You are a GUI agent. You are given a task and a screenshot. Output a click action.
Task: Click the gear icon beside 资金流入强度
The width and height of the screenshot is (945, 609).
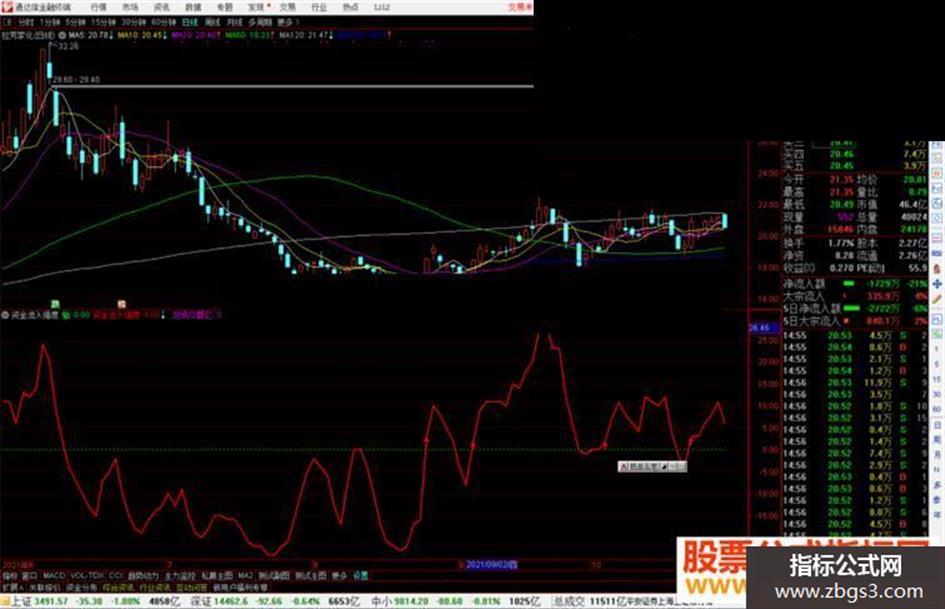tap(5, 315)
